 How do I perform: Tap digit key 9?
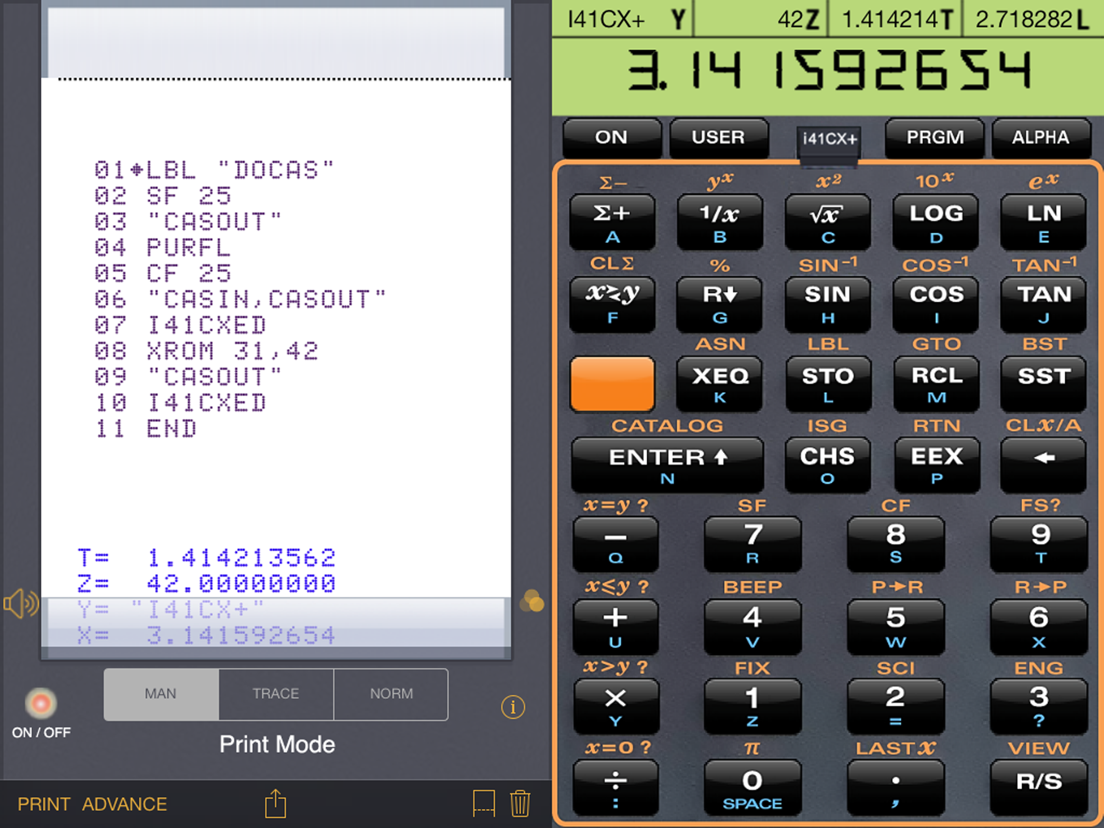[1039, 544]
